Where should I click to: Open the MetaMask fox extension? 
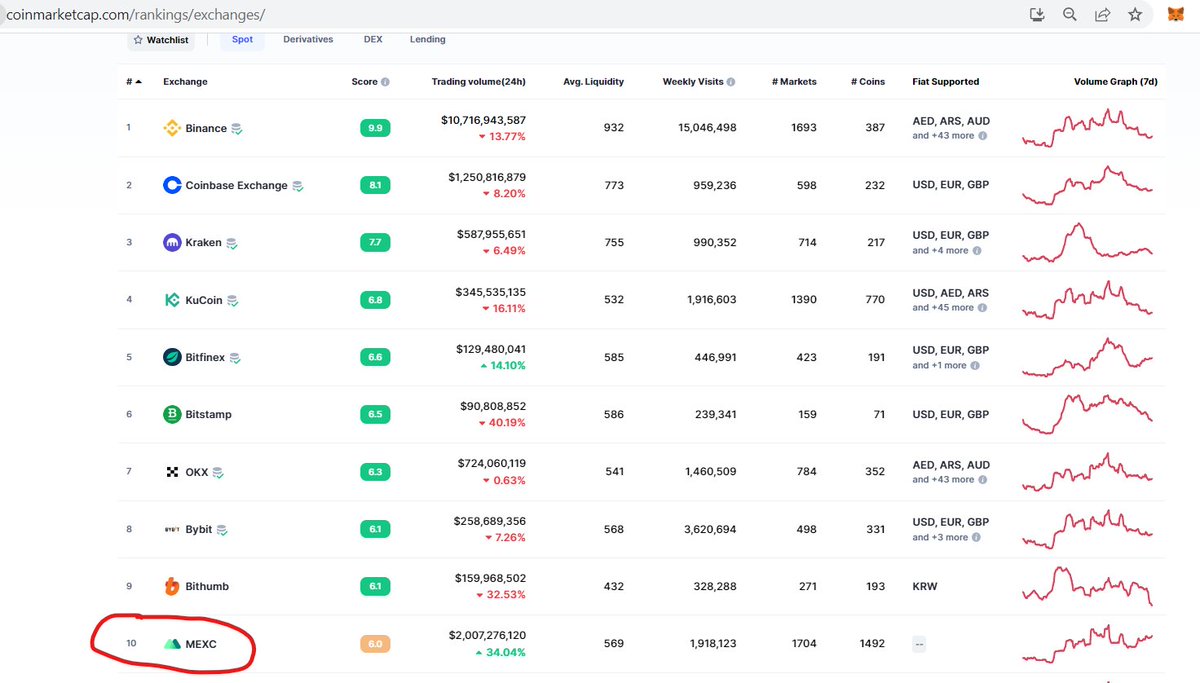[x=1176, y=14]
